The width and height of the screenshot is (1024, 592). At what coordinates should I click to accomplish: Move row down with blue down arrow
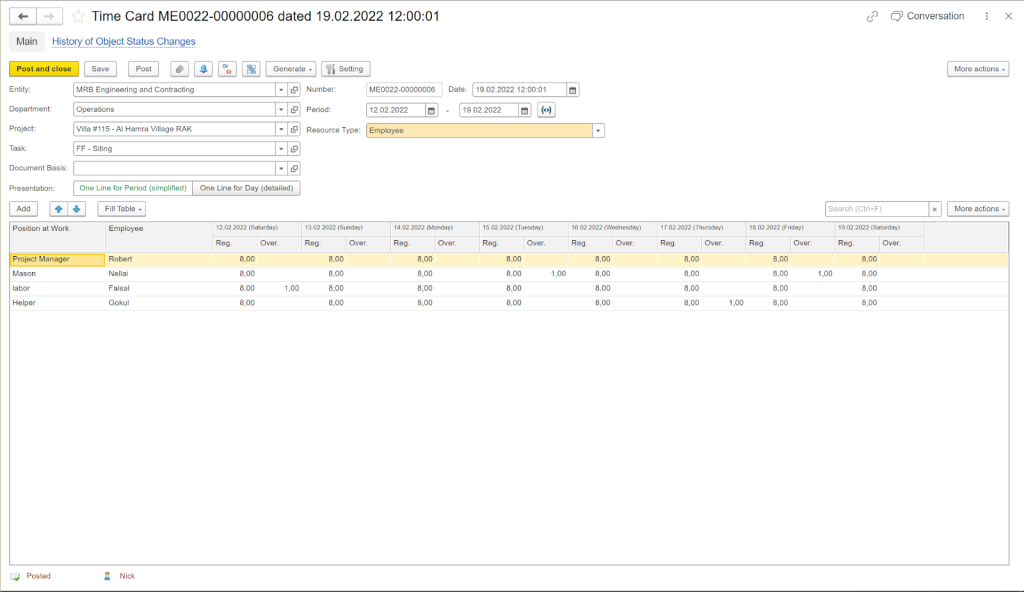[x=76, y=209]
